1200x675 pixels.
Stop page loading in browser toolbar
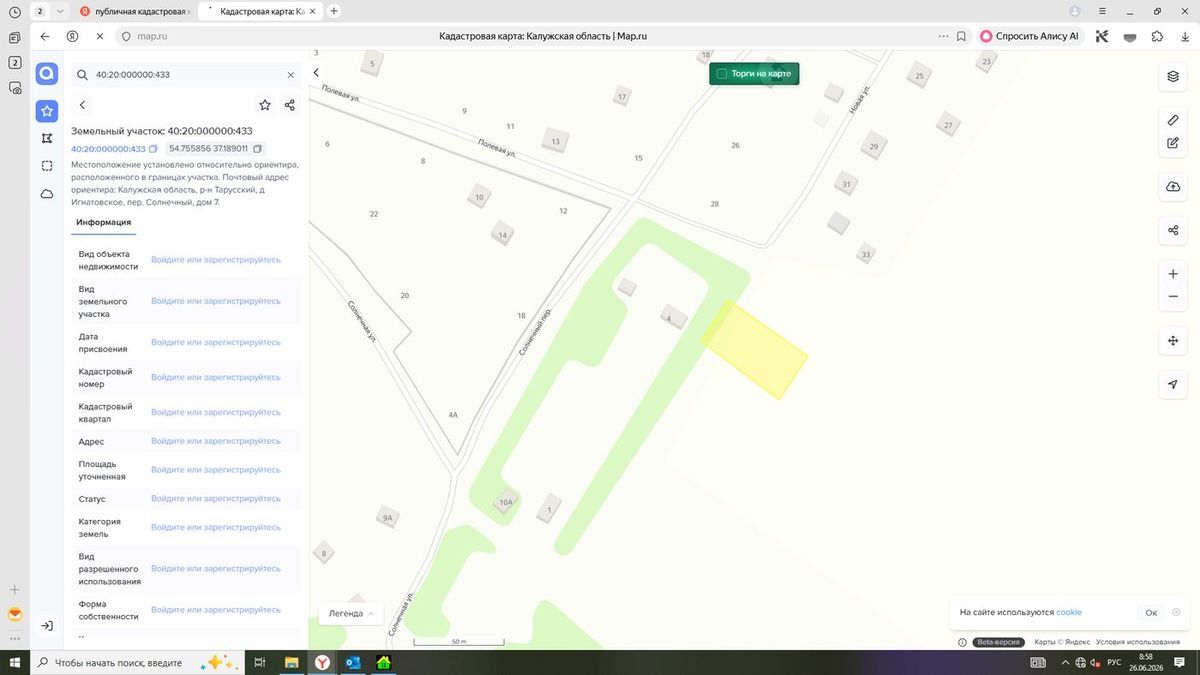point(100,36)
